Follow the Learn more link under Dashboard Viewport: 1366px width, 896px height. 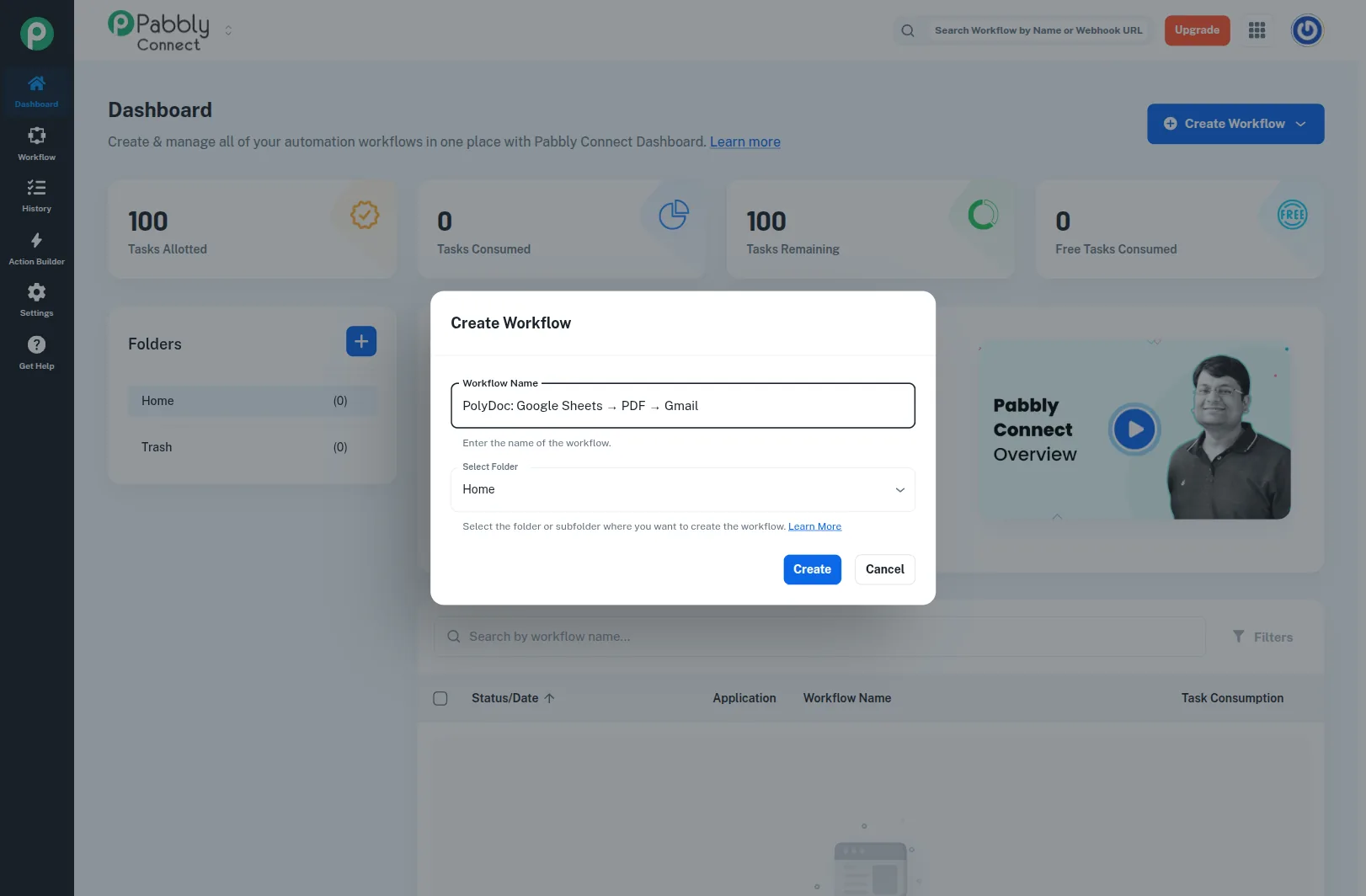coord(745,141)
